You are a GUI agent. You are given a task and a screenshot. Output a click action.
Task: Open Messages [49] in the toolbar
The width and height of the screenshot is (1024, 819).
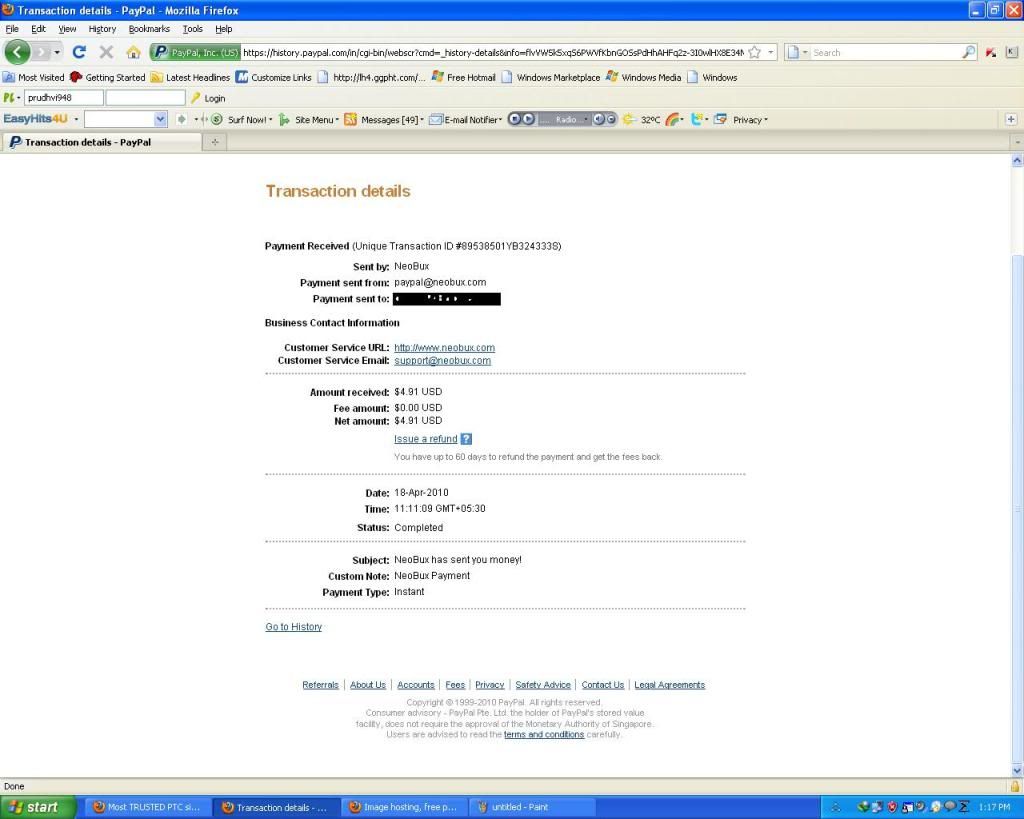(384, 120)
